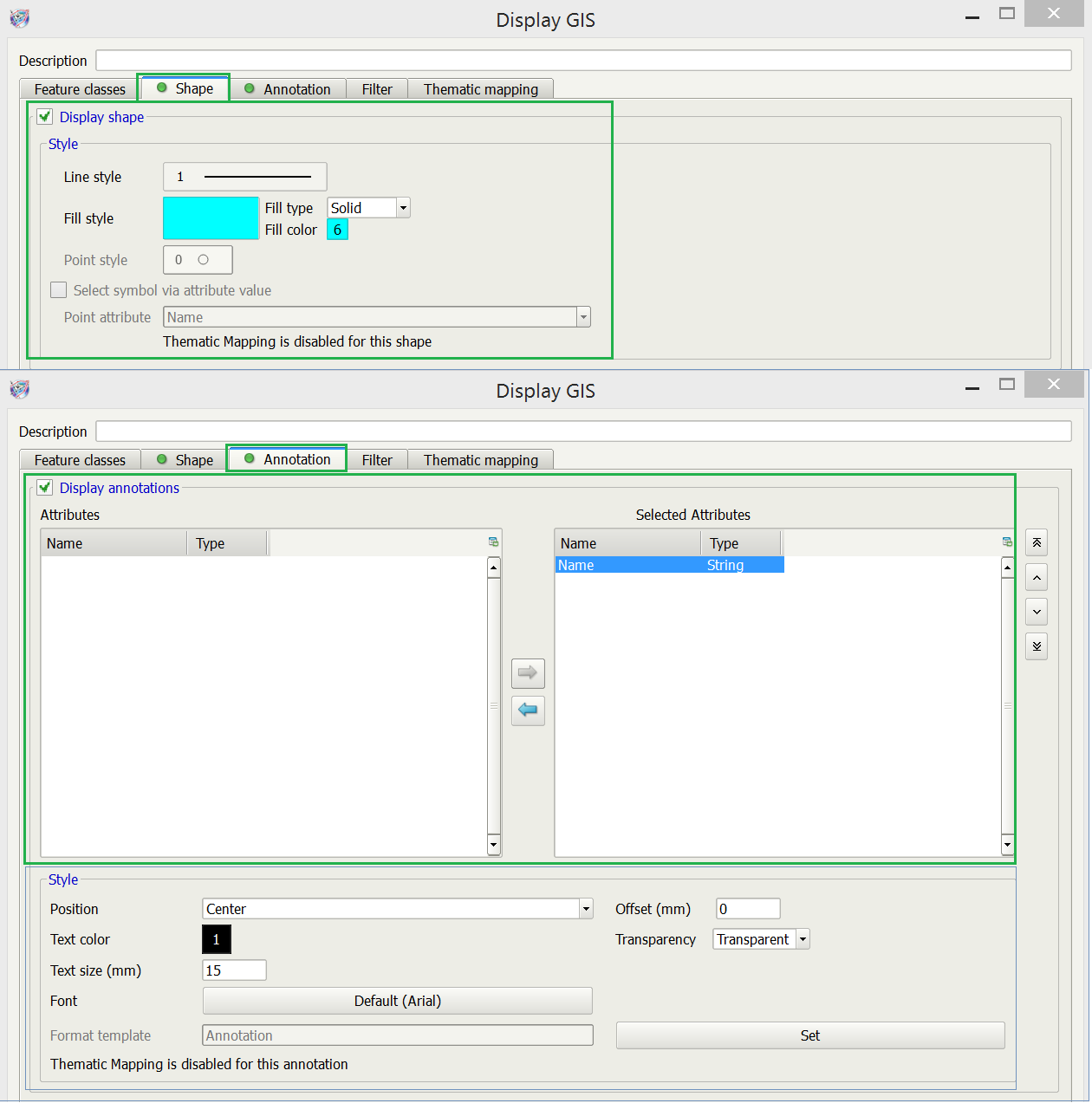Expand the Position dropdown set to Center
This screenshot has width=1092, height=1103.
point(586,909)
